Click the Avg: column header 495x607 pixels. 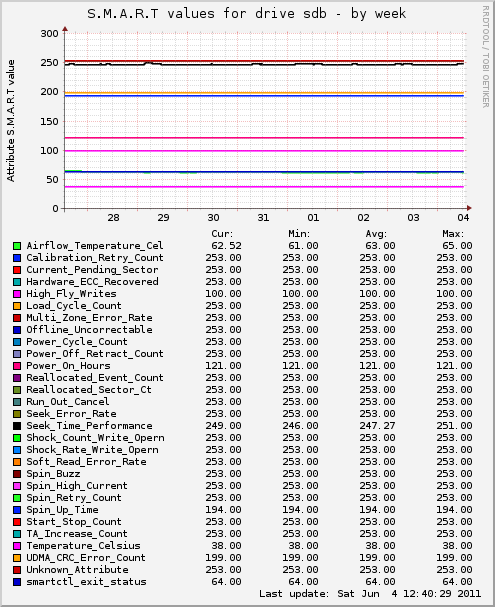coord(376,234)
